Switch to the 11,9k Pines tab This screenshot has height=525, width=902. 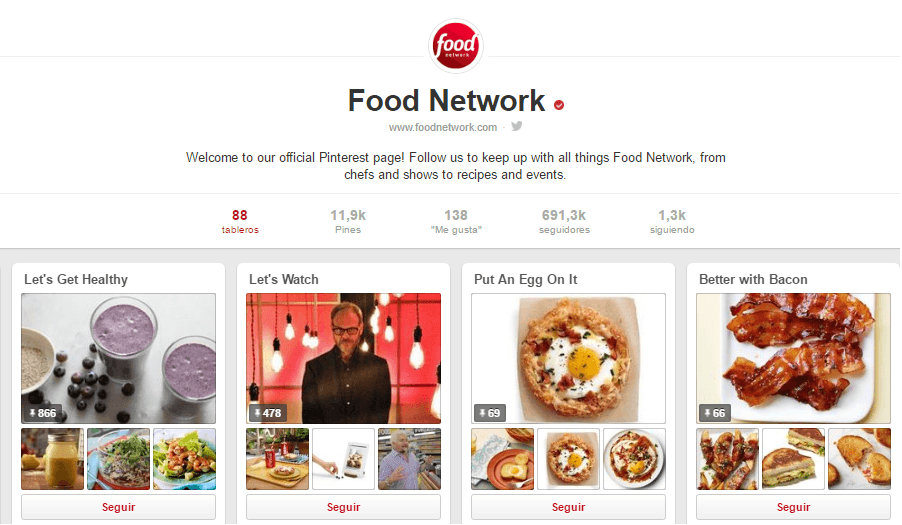point(348,221)
